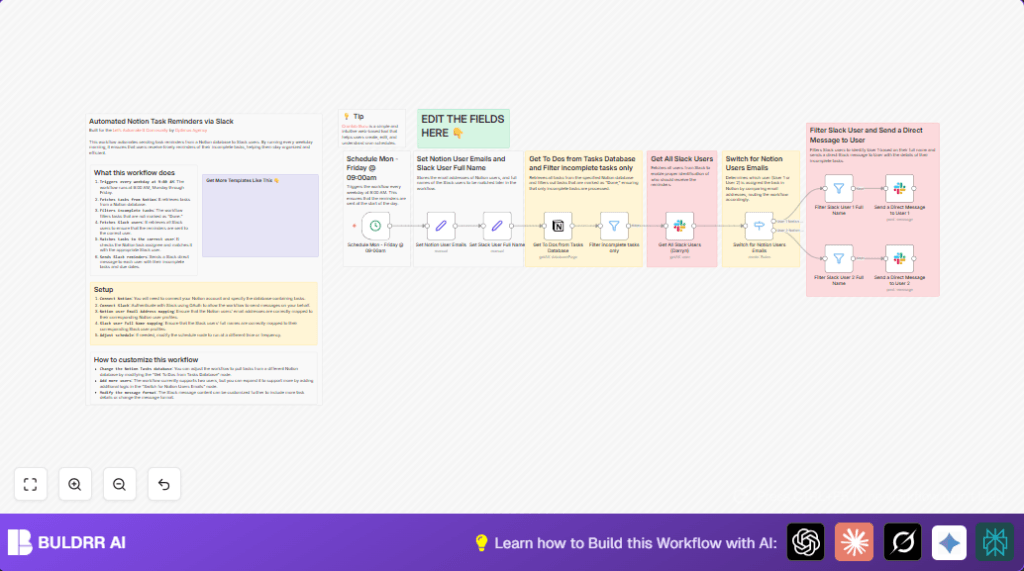This screenshot has width=1024, height=571.
Task: Zoom out of the workflow canvas
Action: point(120,484)
